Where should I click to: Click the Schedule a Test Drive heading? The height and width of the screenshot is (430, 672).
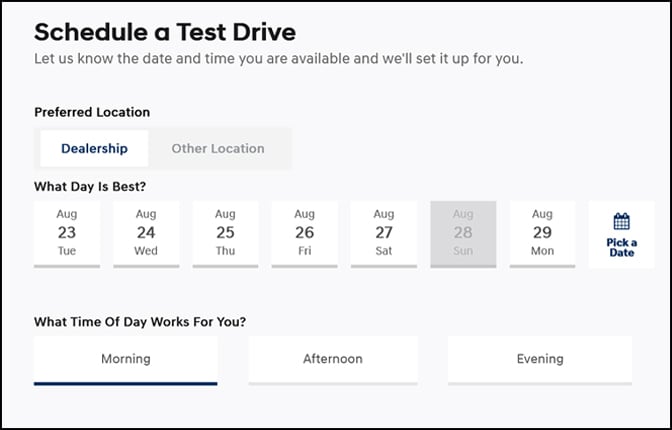tap(165, 32)
